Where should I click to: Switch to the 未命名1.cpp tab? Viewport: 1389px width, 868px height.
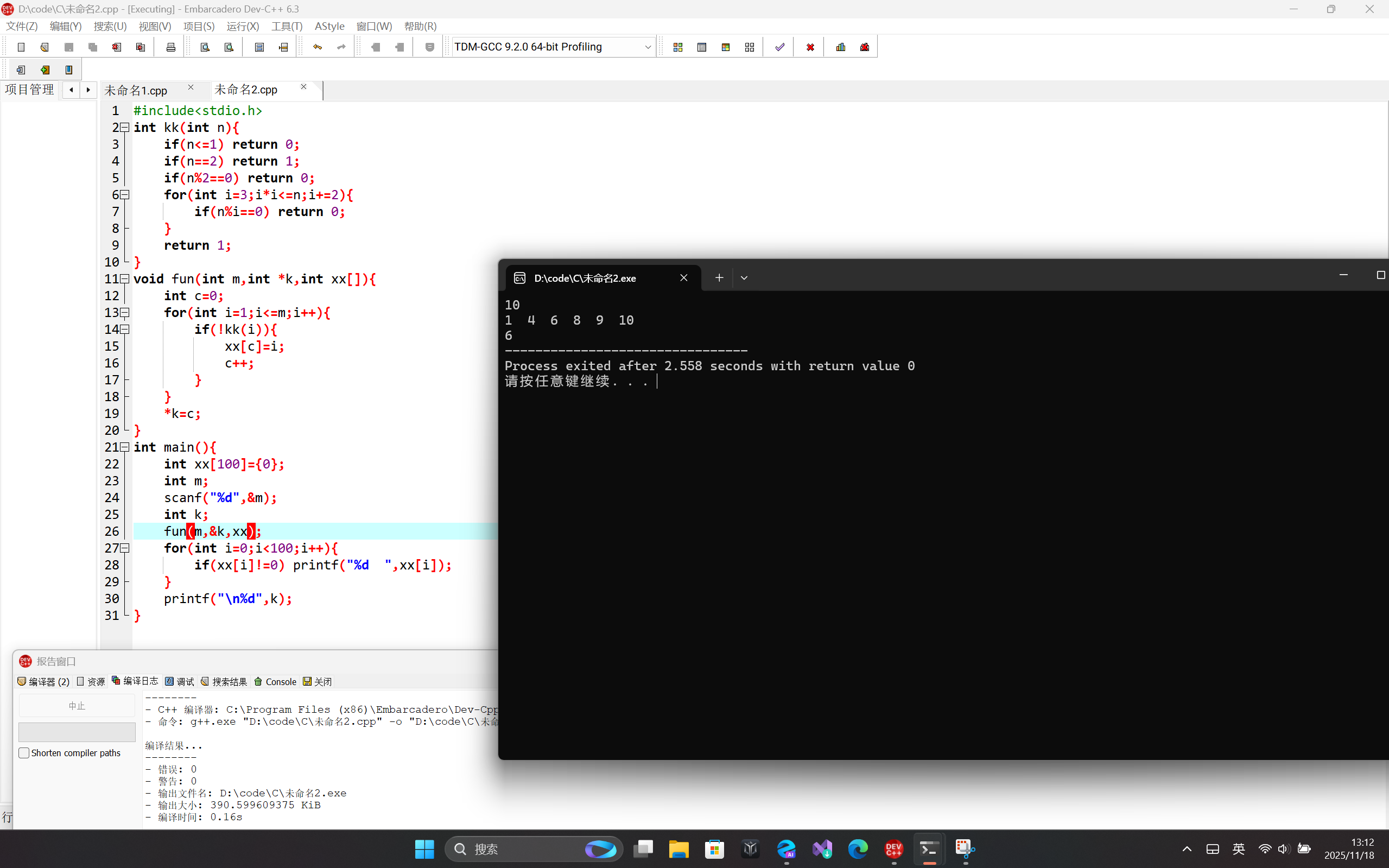(136, 90)
